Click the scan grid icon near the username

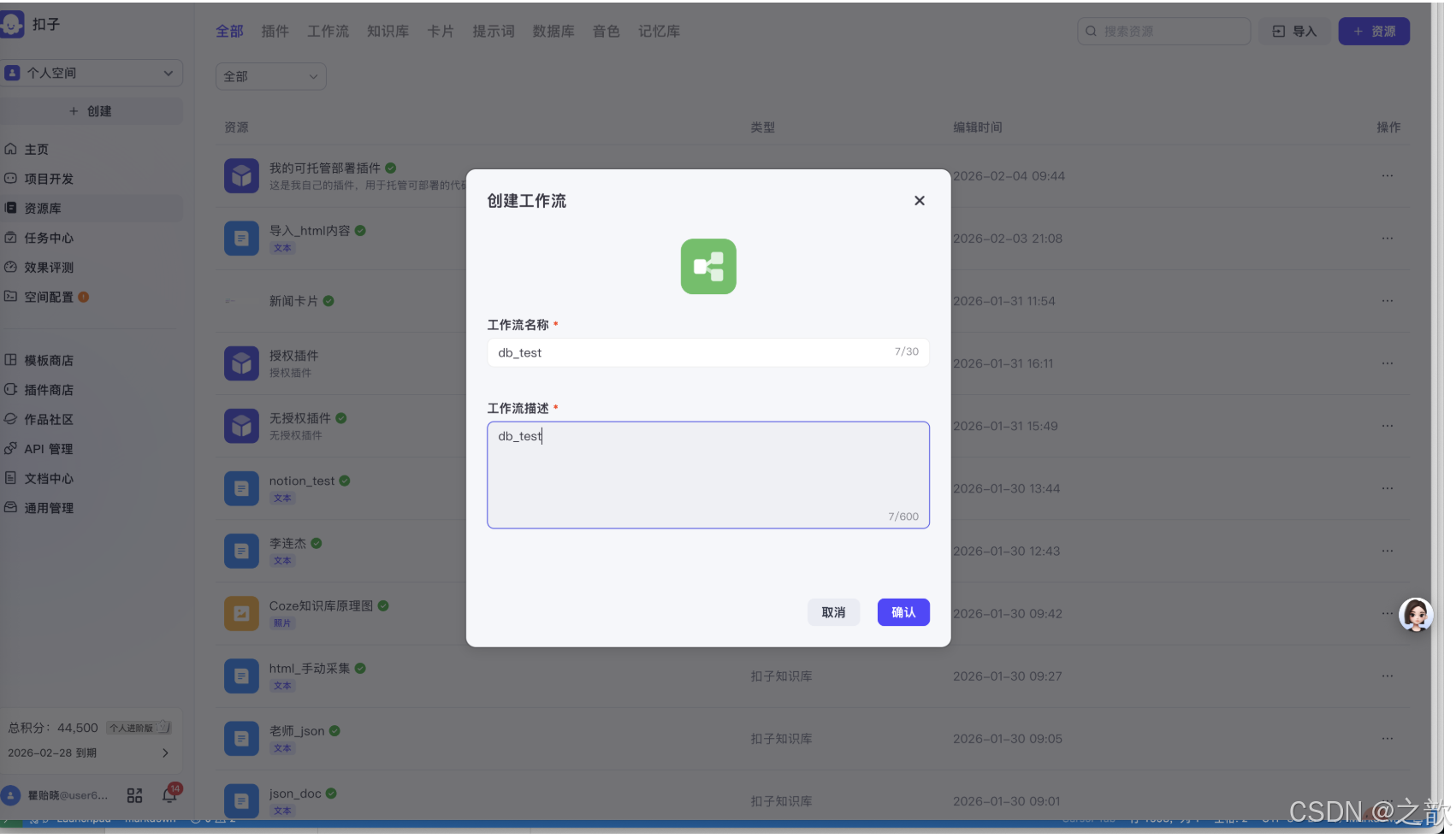[x=134, y=794]
